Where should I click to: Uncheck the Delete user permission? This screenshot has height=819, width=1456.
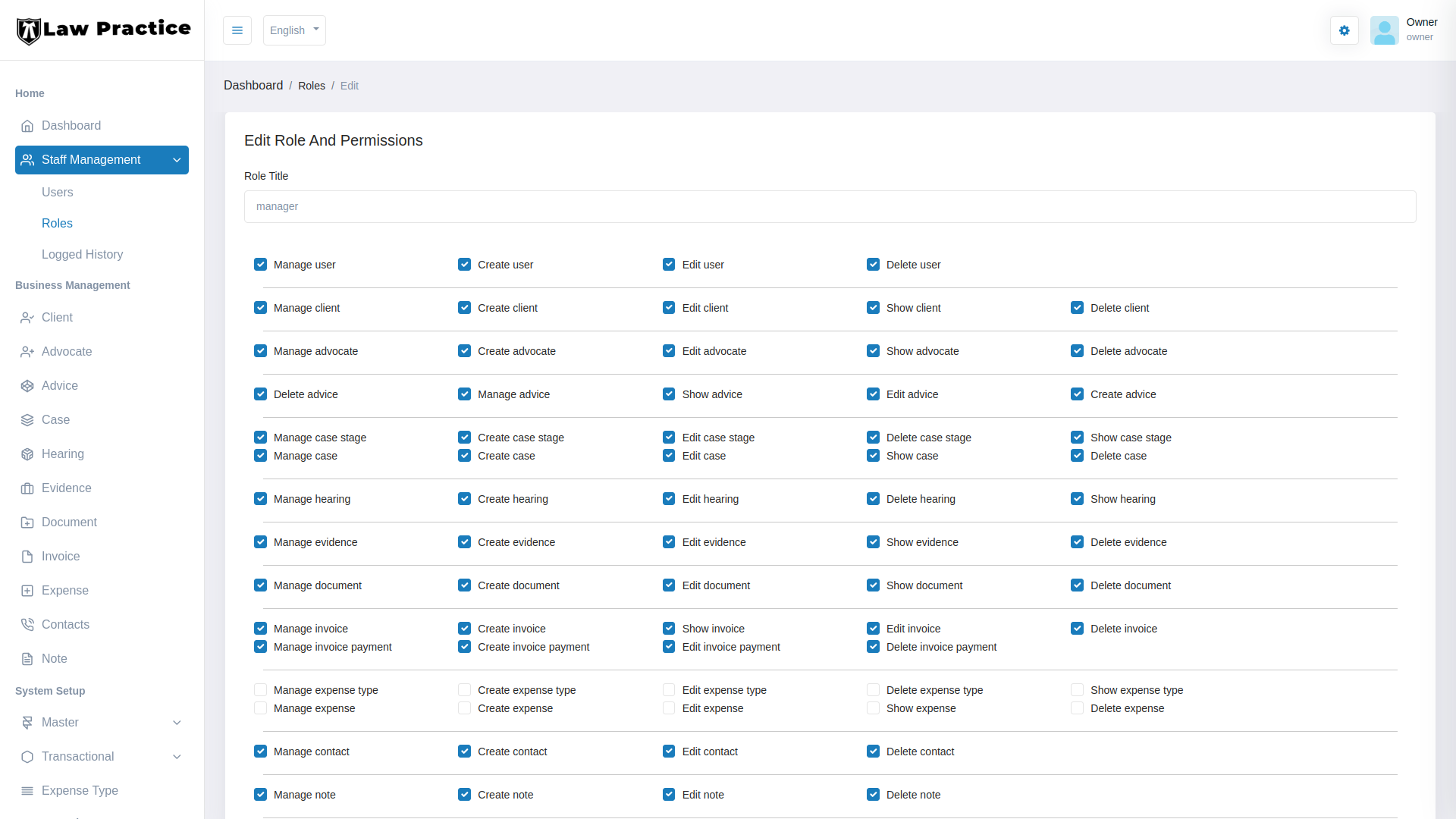[x=873, y=265]
